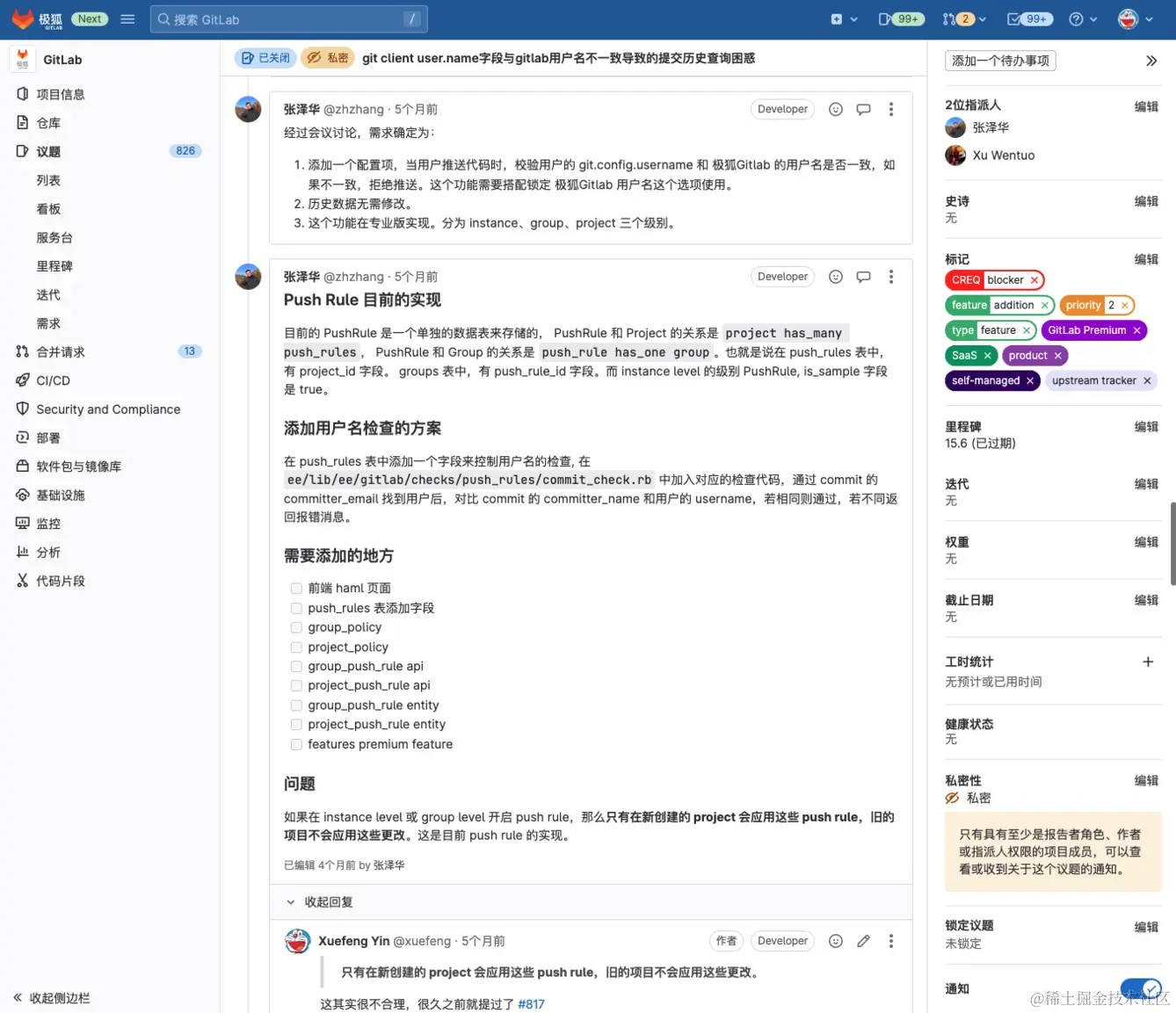Check the group_push_rule api task
This screenshot has height=1013, width=1176.
point(296,666)
